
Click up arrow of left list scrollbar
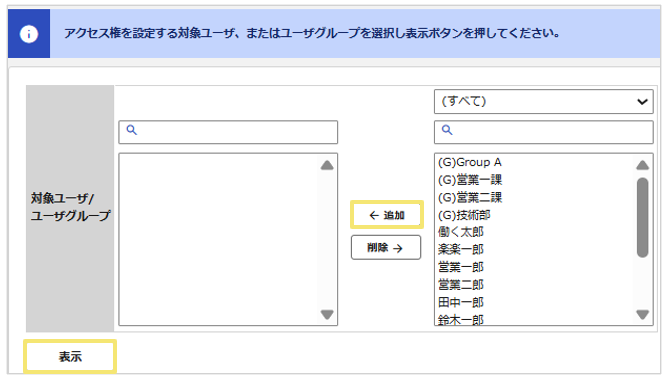327,165
